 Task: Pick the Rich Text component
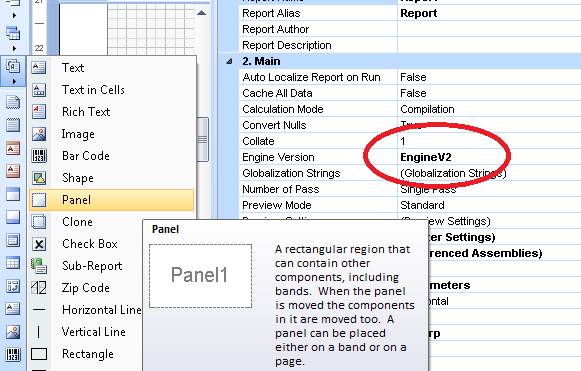pyautogui.click(x=112, y=112)
